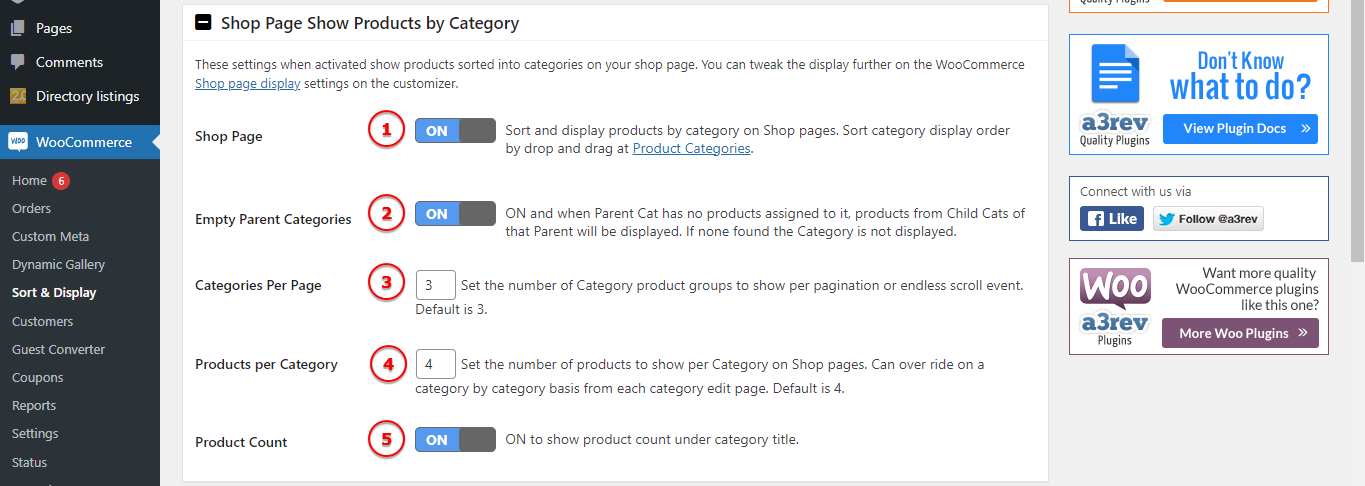
Task: Click the More Woo Plugins button
Action: tap(1240, 333)
